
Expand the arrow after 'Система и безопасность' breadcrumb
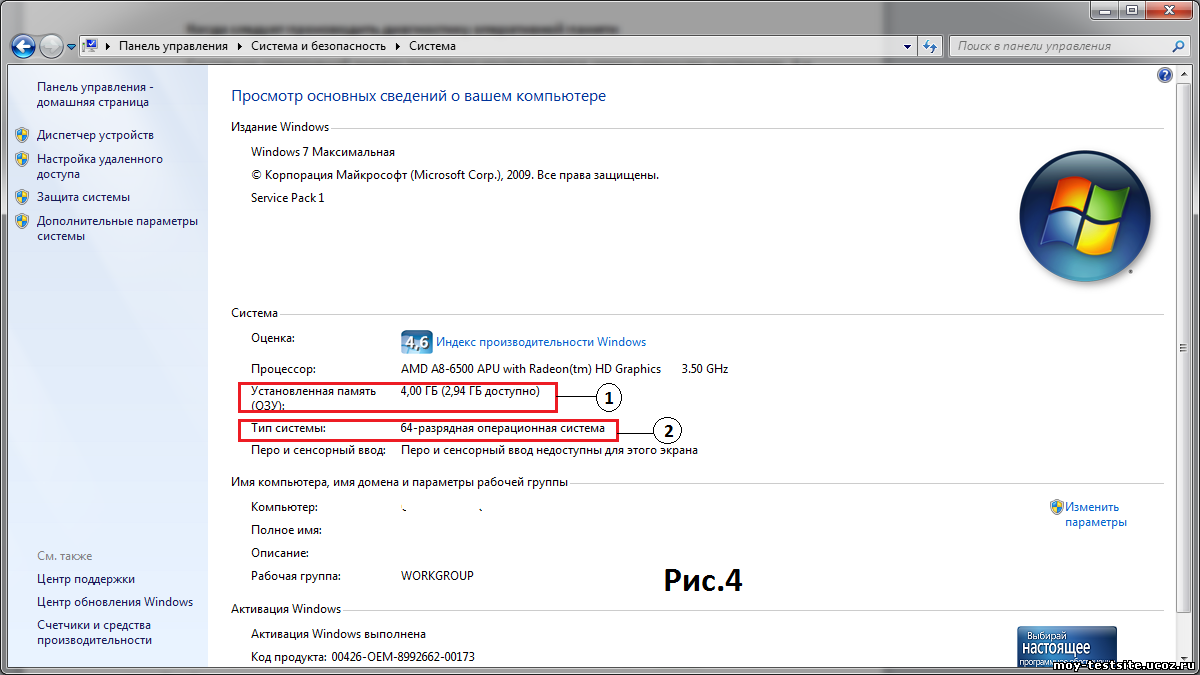point(399,46)
